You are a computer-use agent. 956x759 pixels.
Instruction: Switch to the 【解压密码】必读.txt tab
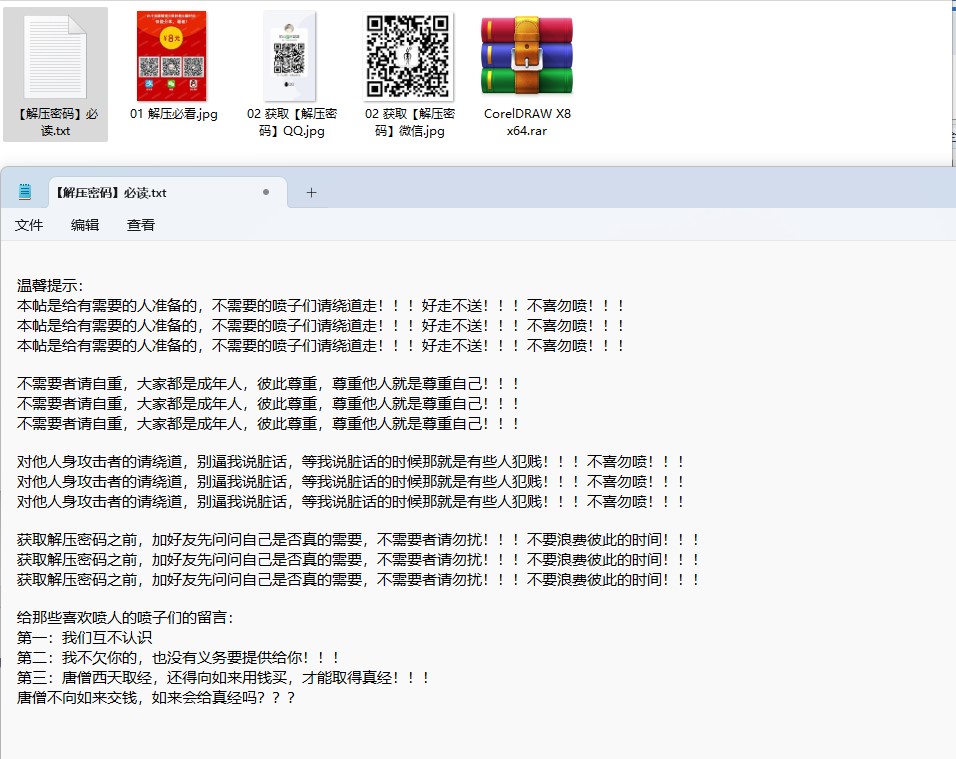[x=168, y=193]
